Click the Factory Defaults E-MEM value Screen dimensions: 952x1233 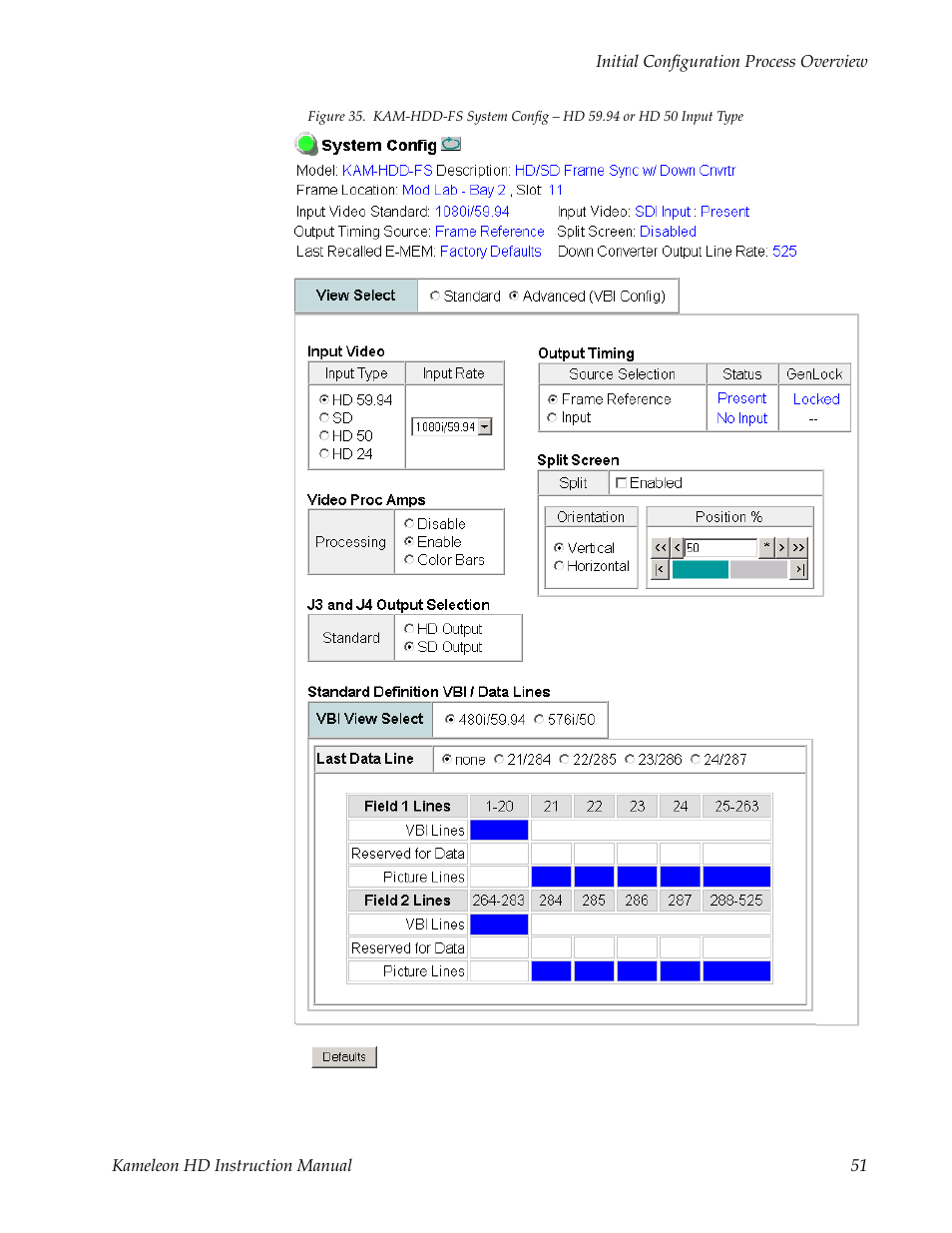click(x=491, y=252)
